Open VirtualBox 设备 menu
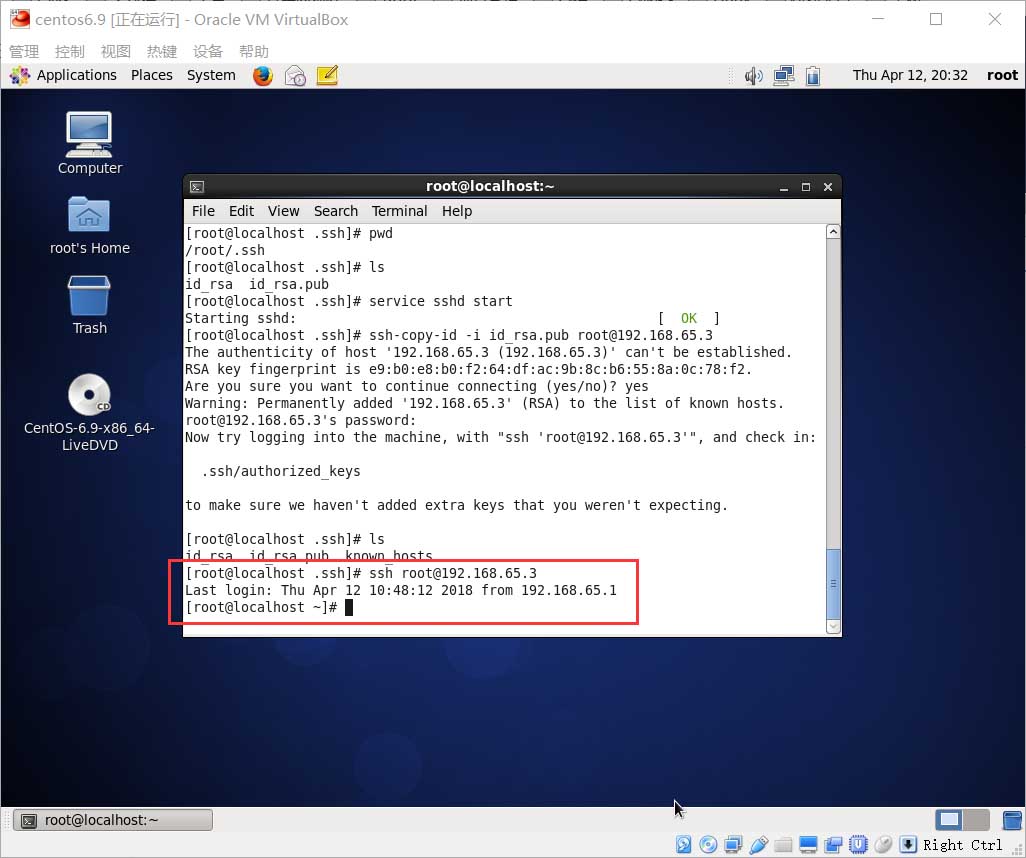 click(x=208, y=51)
